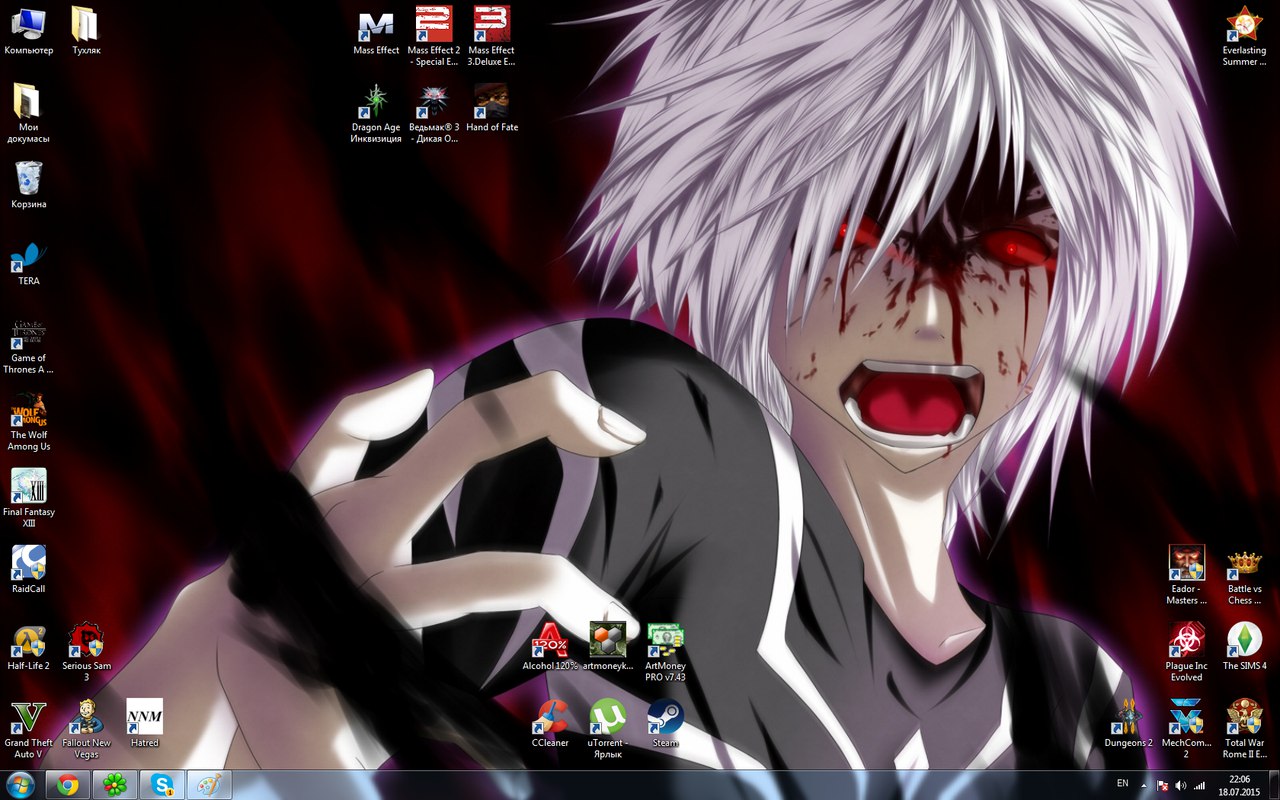Screen dimensions: 1280x800
Task: Open the RaidCall shortcut
Action: point(29,569)
